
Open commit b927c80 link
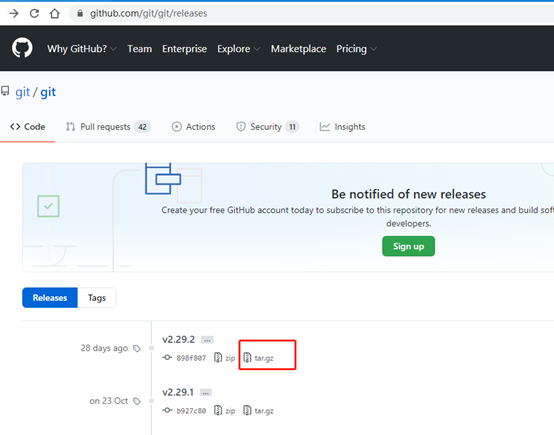[x=191, y=411]
